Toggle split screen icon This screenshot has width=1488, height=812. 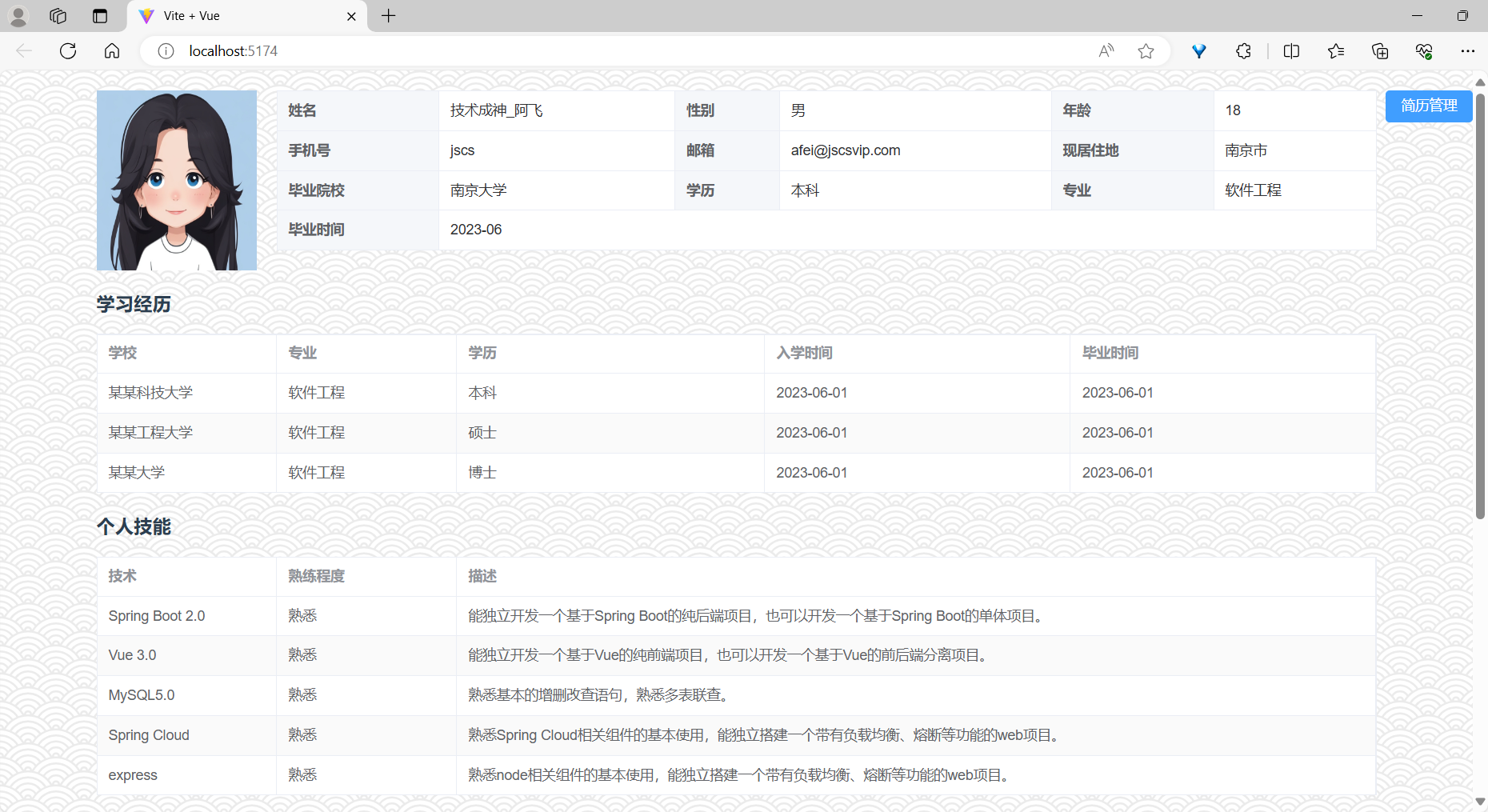[1291, 51]
